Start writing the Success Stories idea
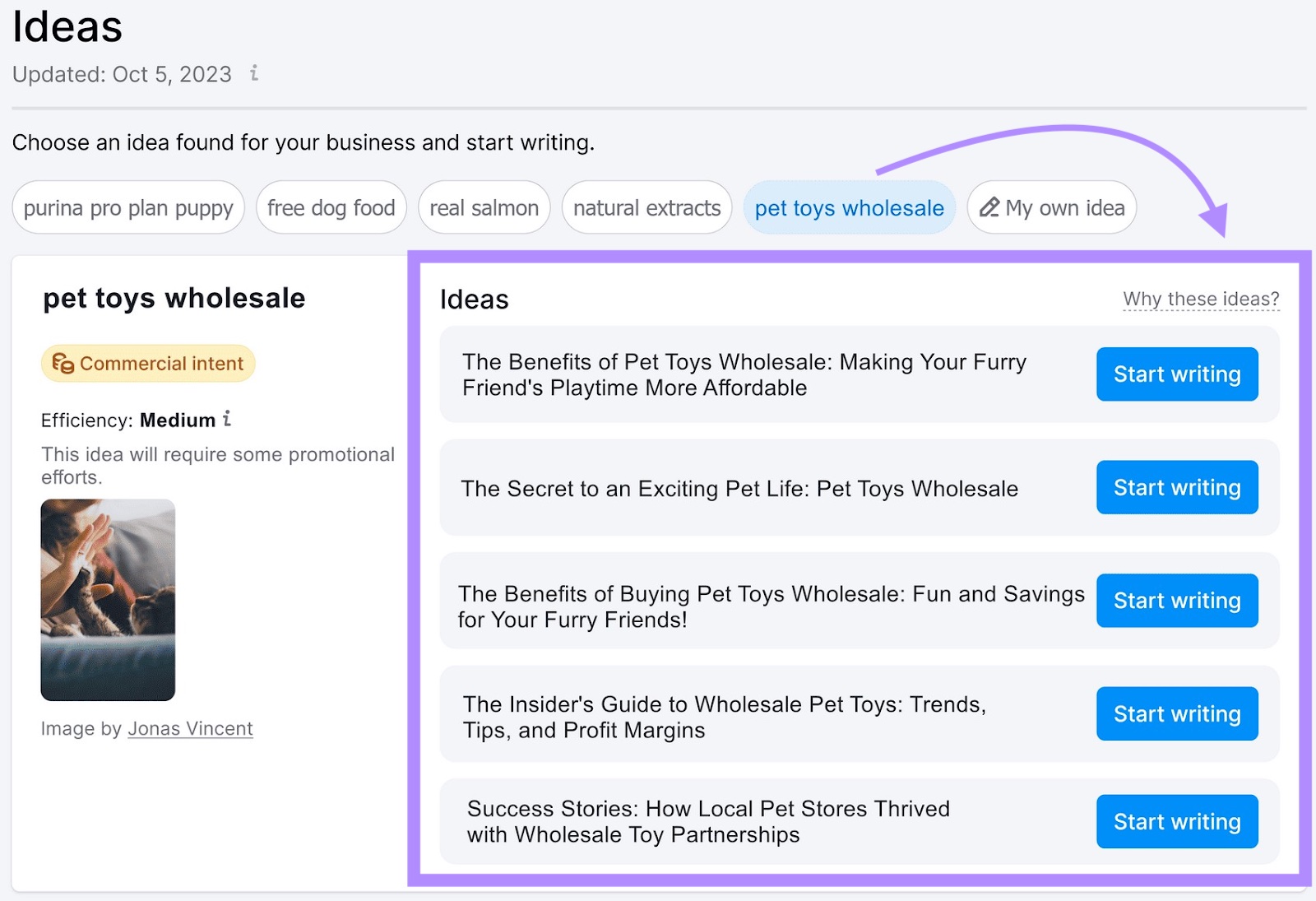The width and height of the screenshot is (1316, 901). pos(1176,821)
